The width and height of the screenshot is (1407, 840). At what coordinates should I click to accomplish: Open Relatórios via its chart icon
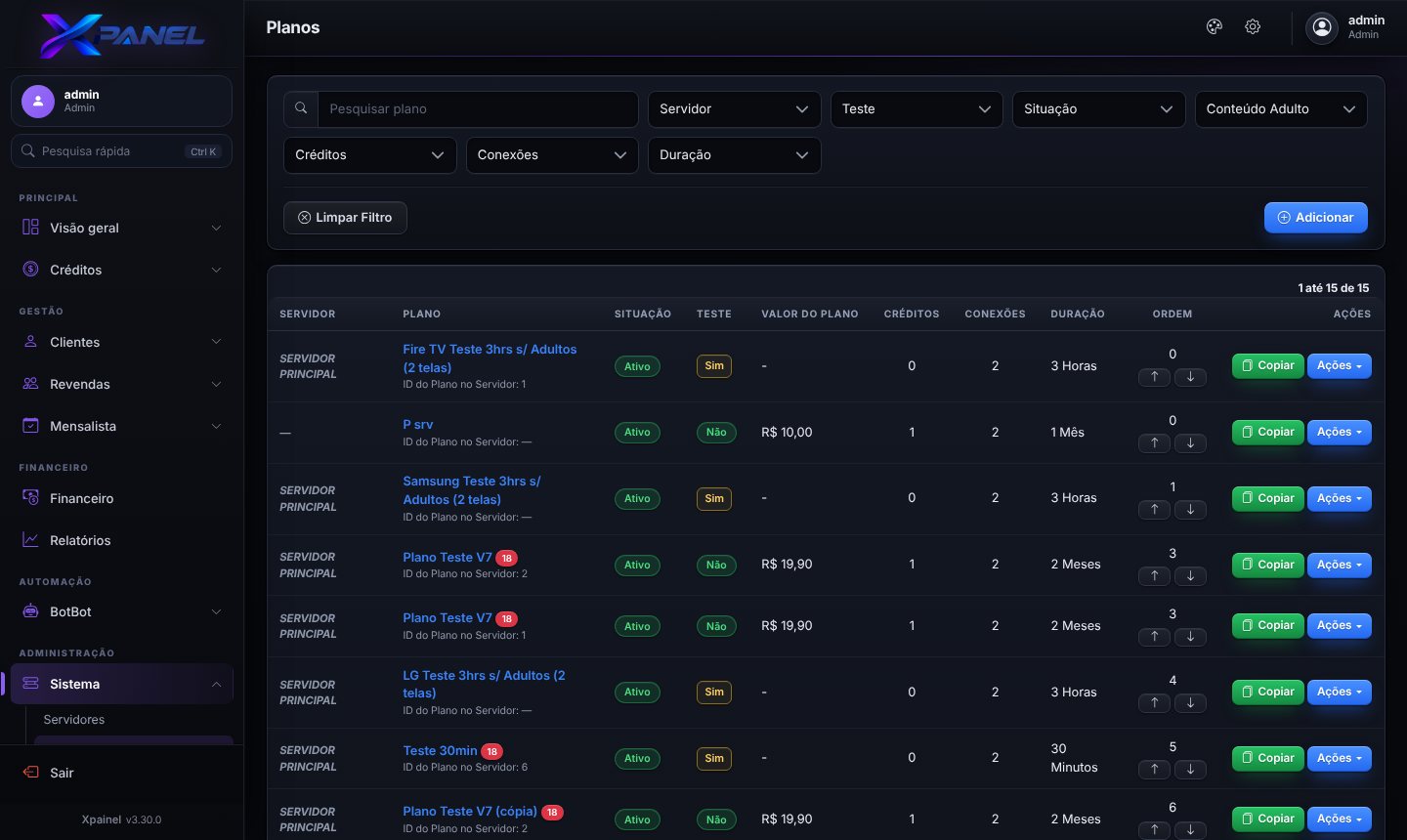pyautogui.click(x=30, y=540)
